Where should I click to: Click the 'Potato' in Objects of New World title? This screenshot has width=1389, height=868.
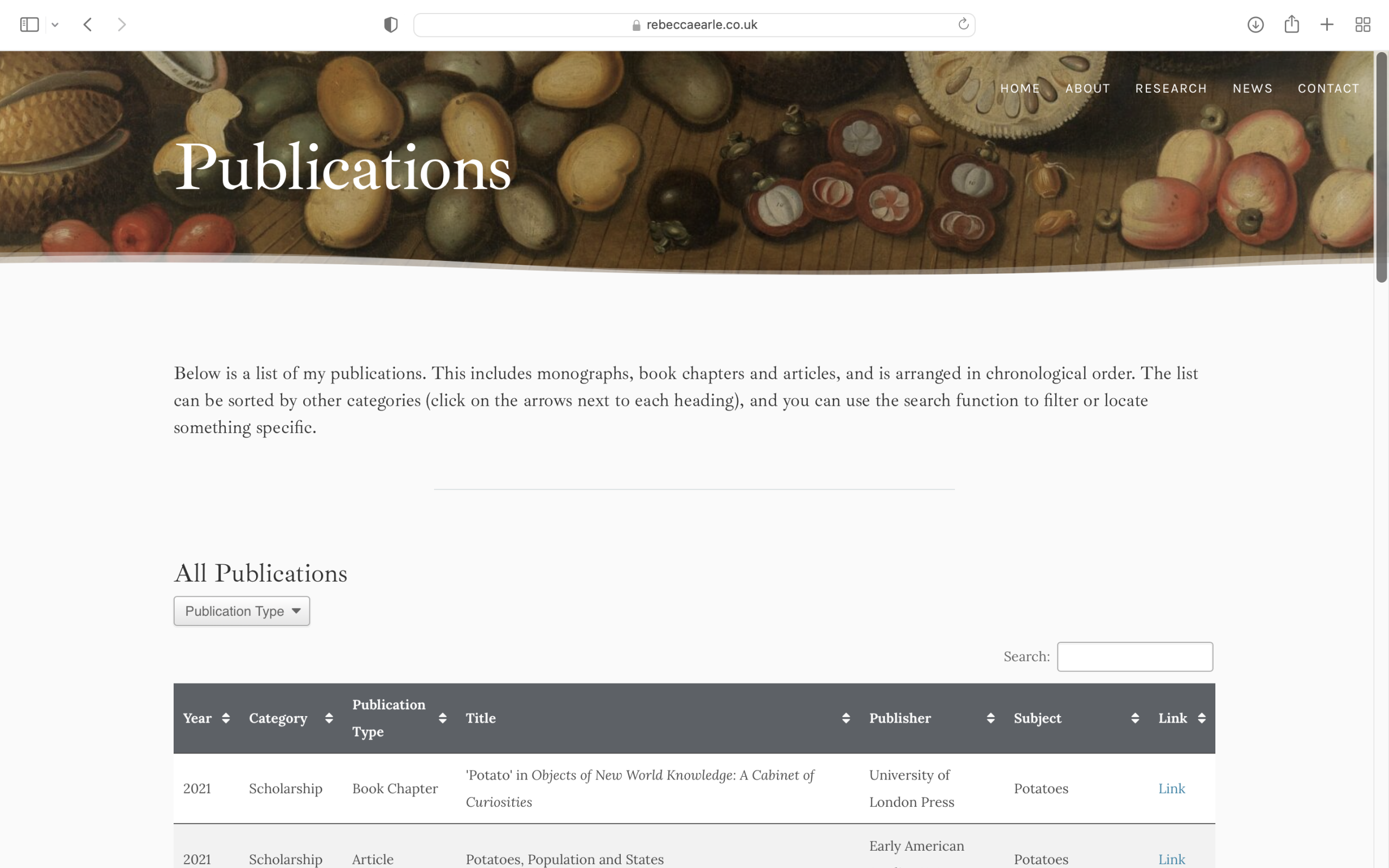point(640,788)
